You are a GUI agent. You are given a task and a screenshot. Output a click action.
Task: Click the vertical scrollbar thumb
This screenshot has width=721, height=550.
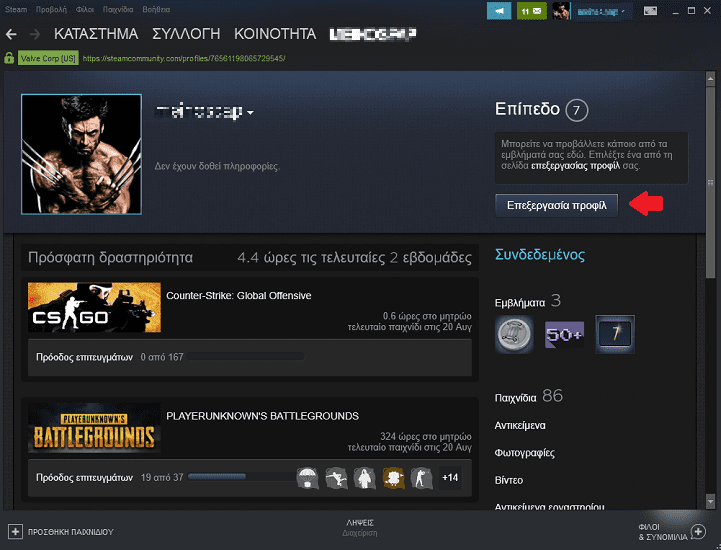tap(710, 182)
